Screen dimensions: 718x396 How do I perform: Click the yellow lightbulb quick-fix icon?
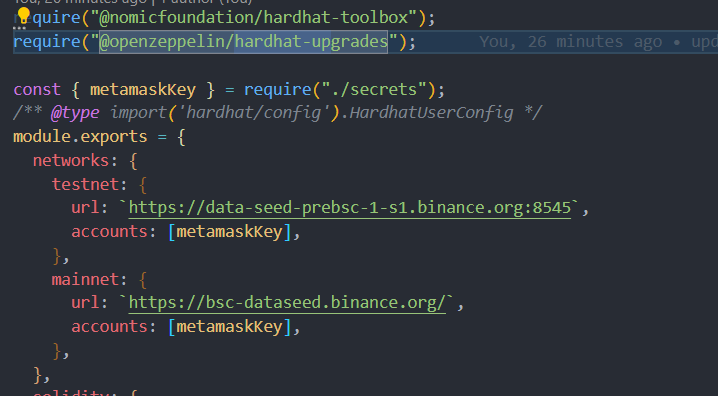tap(23, 16)
